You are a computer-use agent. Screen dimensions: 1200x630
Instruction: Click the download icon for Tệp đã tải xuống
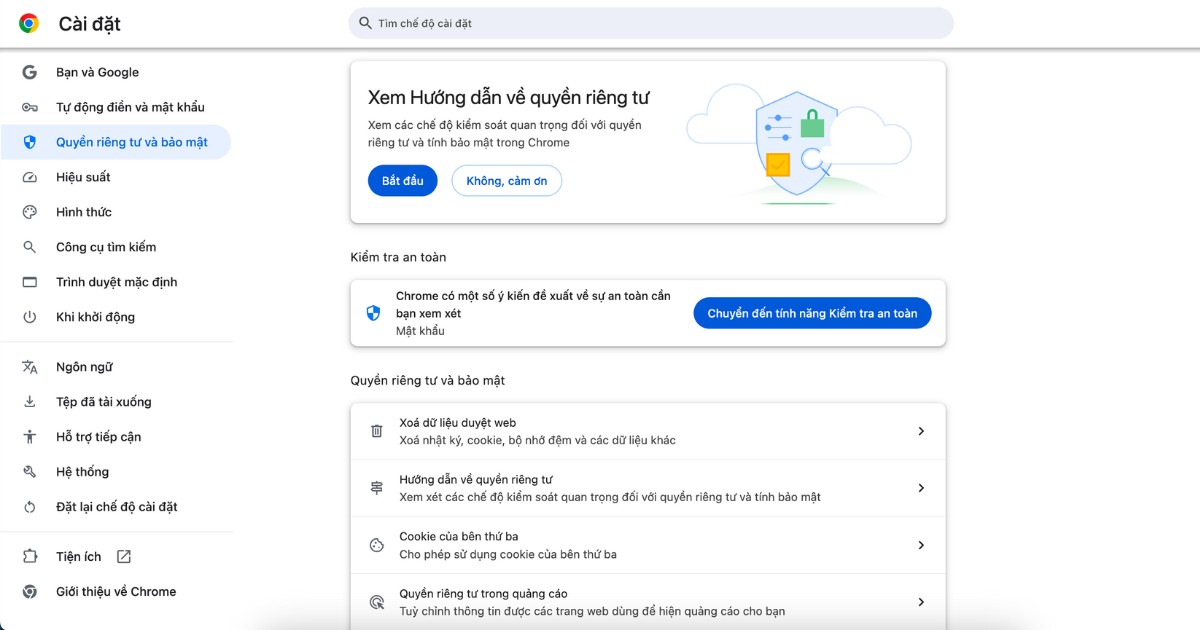point(30,402)
